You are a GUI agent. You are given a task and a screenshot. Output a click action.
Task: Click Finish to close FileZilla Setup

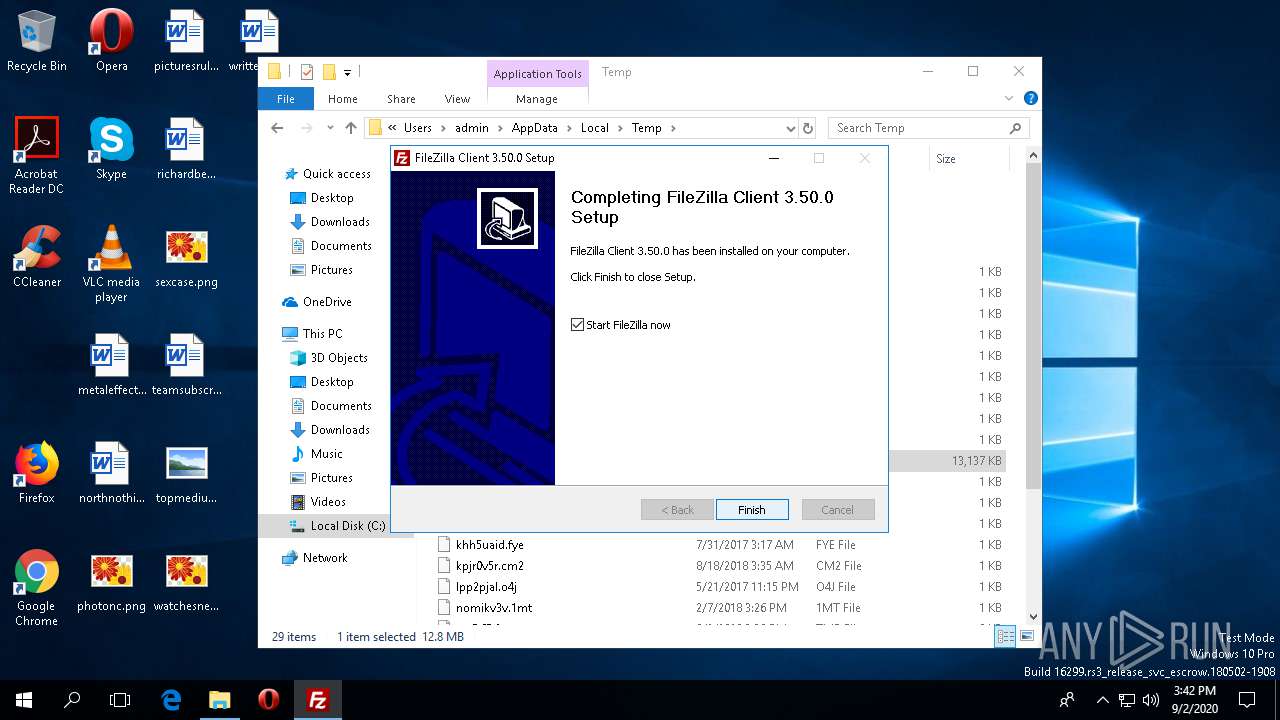pos(752,510)
